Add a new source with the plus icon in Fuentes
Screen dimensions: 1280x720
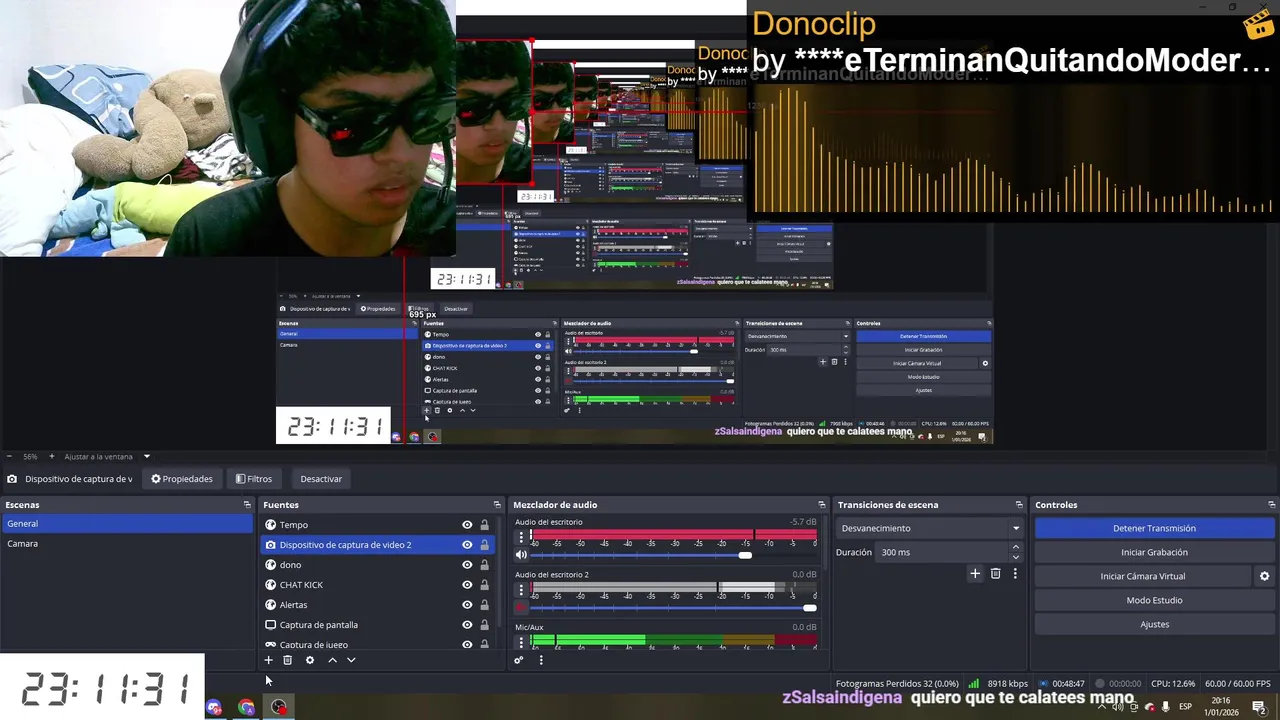tap(268, 660)
